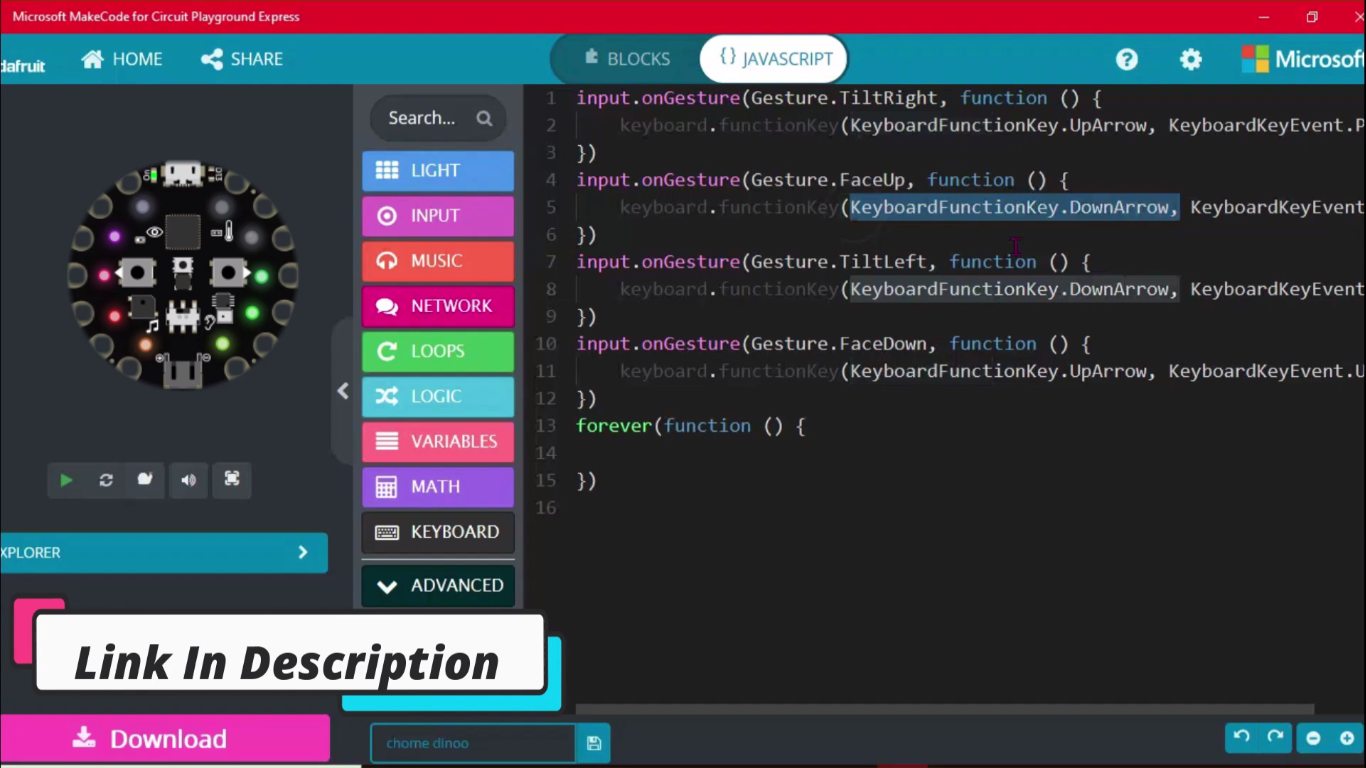Switch to the BLOCKS editor tab
The height and width of the screenshot is (768, 1366).
pyautogui.click(x=627, y=59)
